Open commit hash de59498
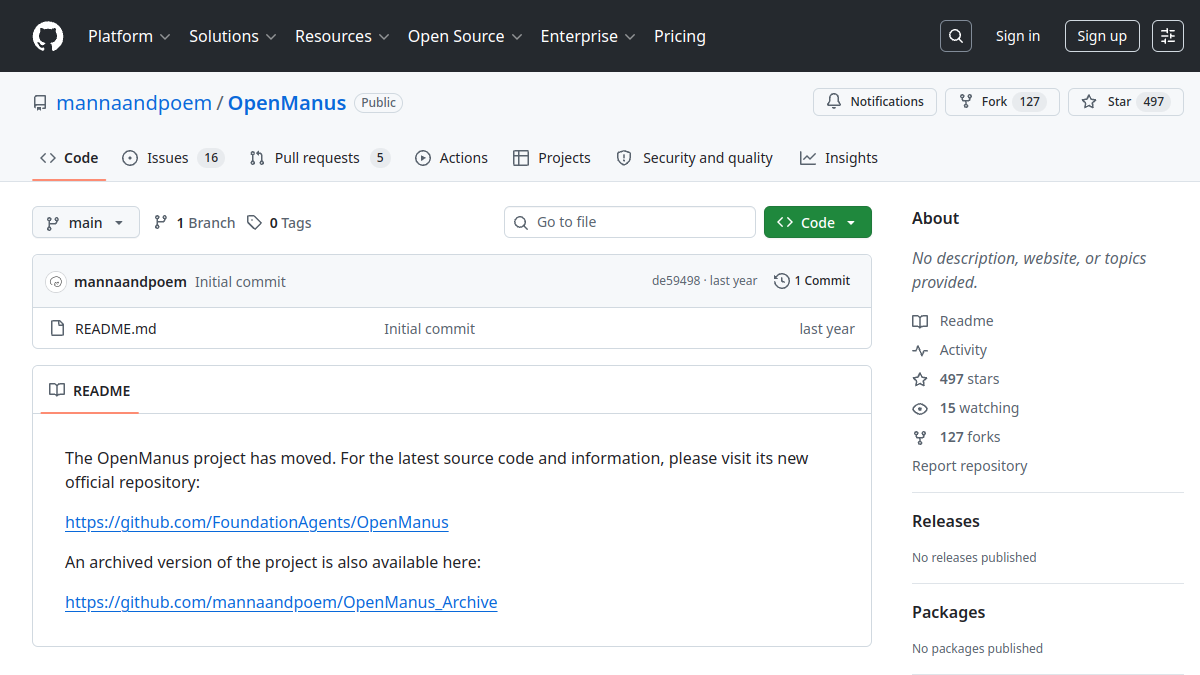 (x=676, y=281)
